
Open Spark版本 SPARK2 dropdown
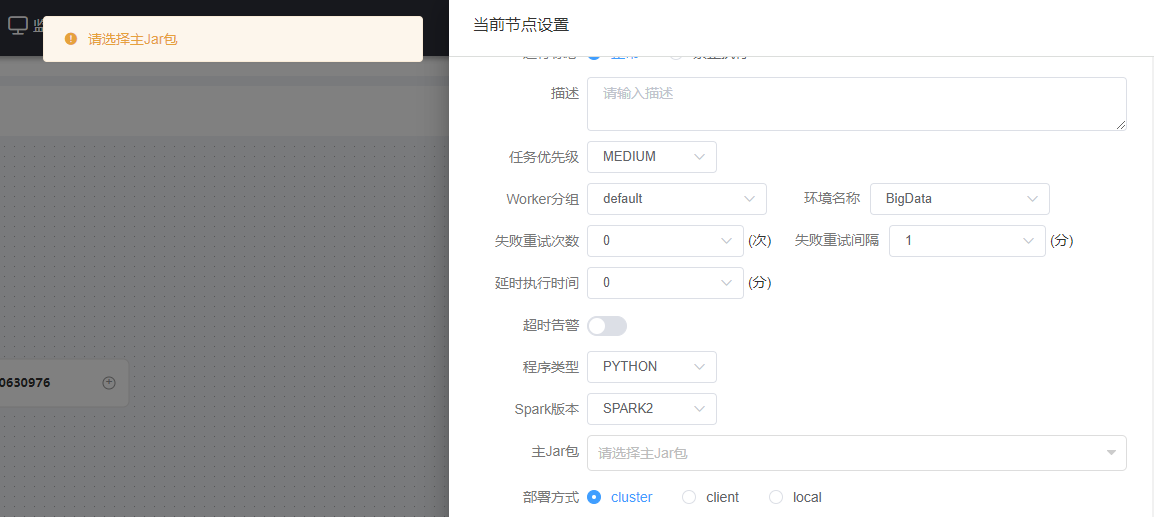pos(652,409)
